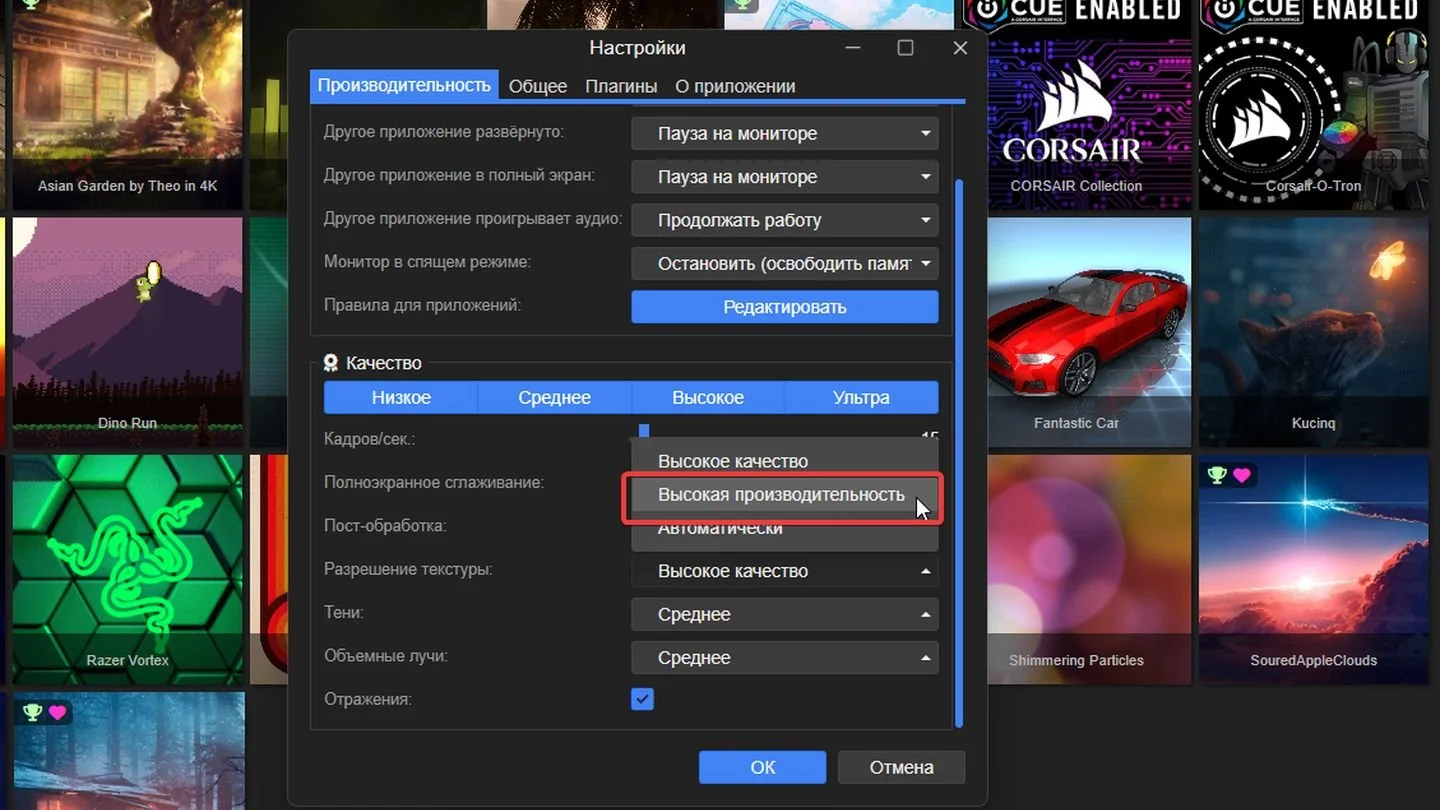This screenshot has width=1440, height=810.
Task: Select Высокая производительность option
Action: point(781,495)
